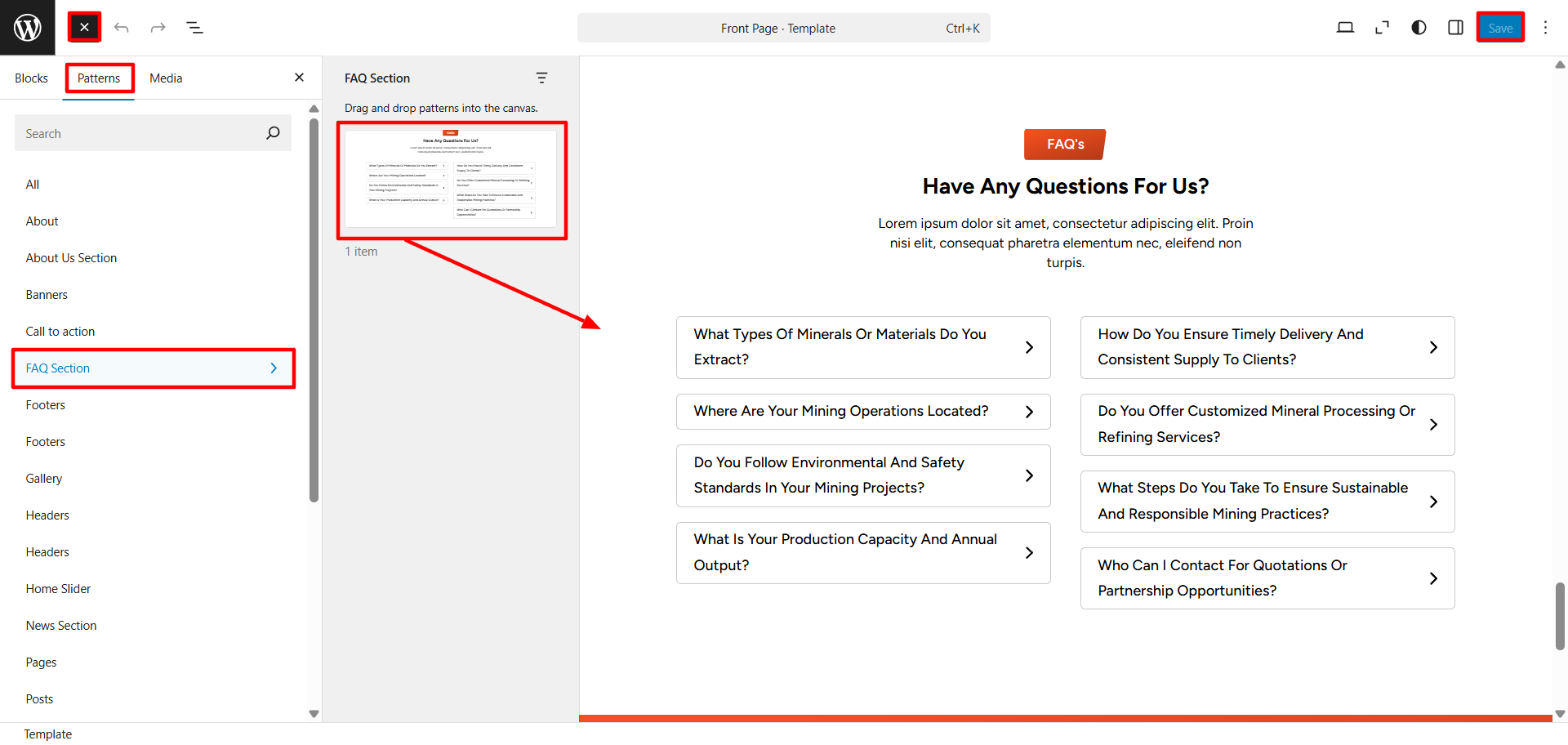The image size is (1568, 745).
Task: Toggle the Styles half-circle icon
Action: [1419, 28]
